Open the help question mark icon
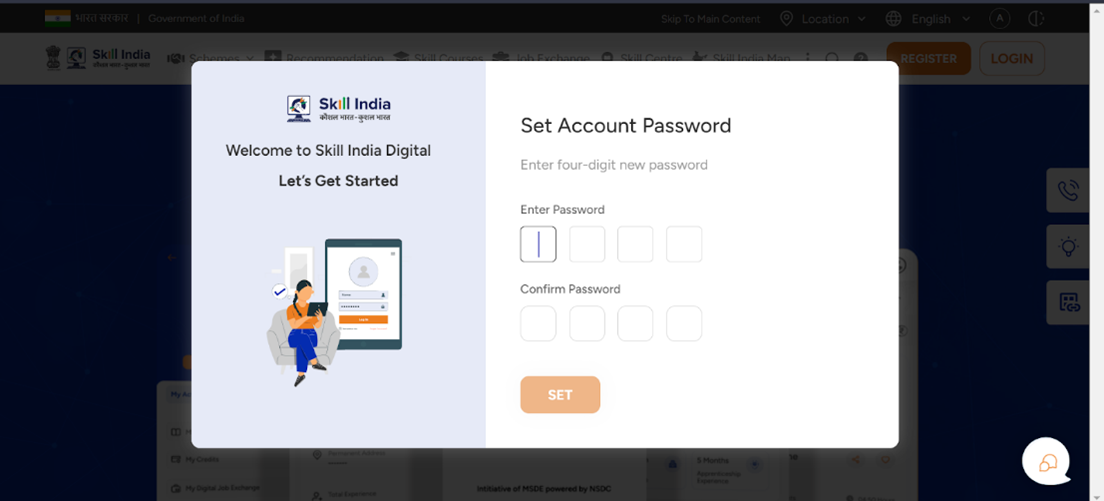Screen dimensions: 1104x501 [x=860, y=59]
